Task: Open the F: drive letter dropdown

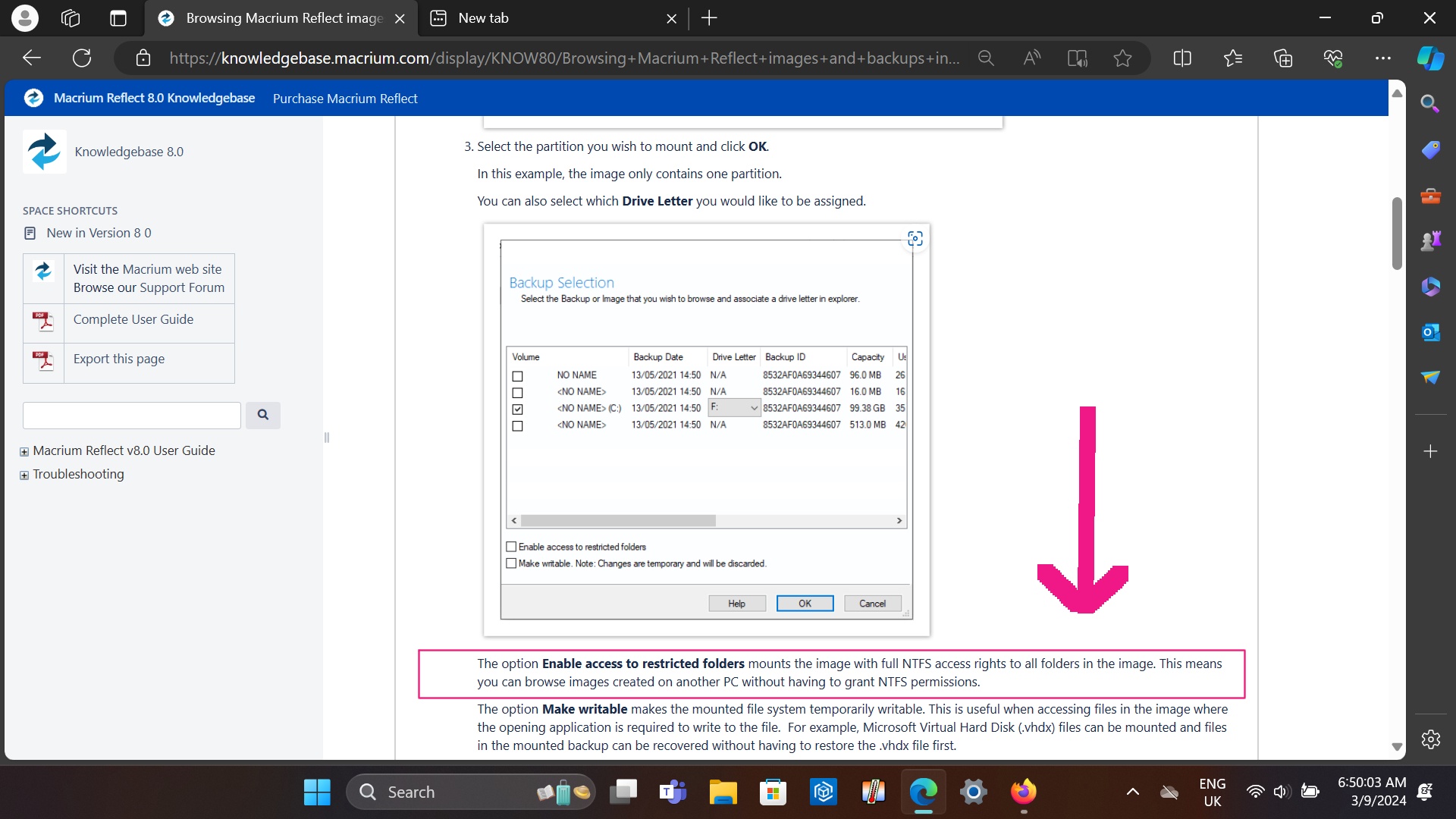Action: [753, 408]
